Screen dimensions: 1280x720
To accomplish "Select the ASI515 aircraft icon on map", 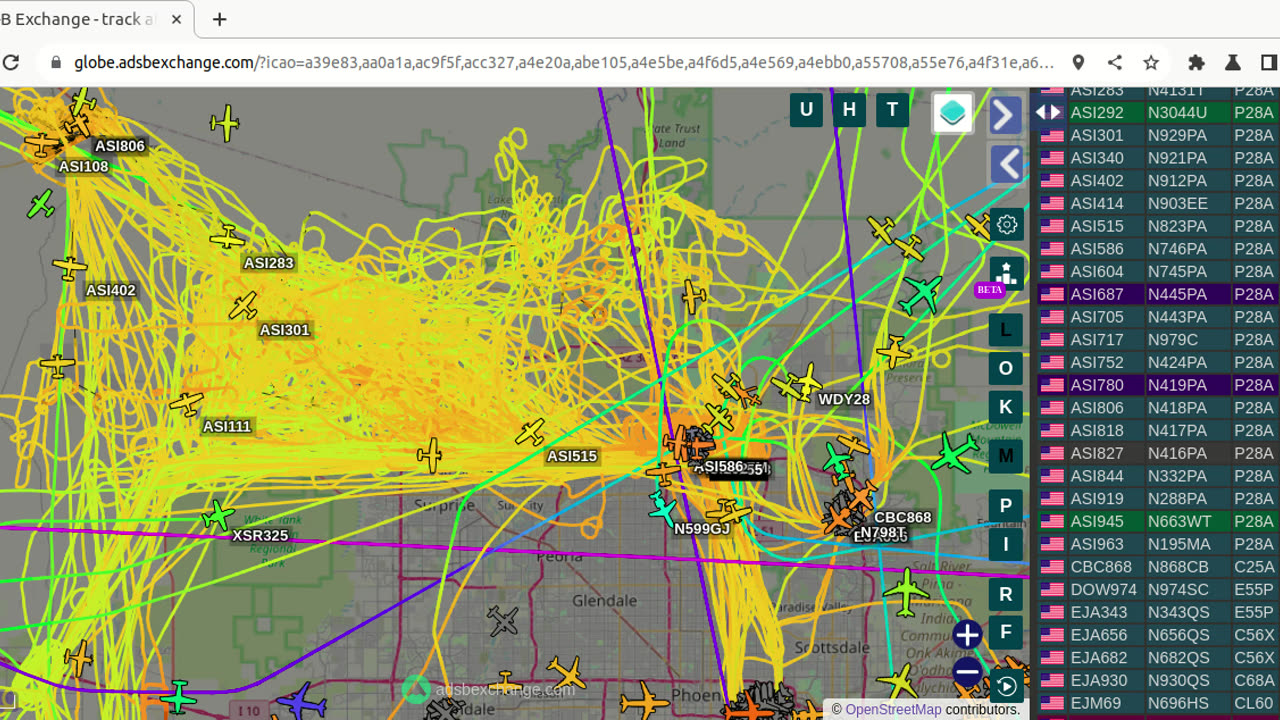I will 531,432.
